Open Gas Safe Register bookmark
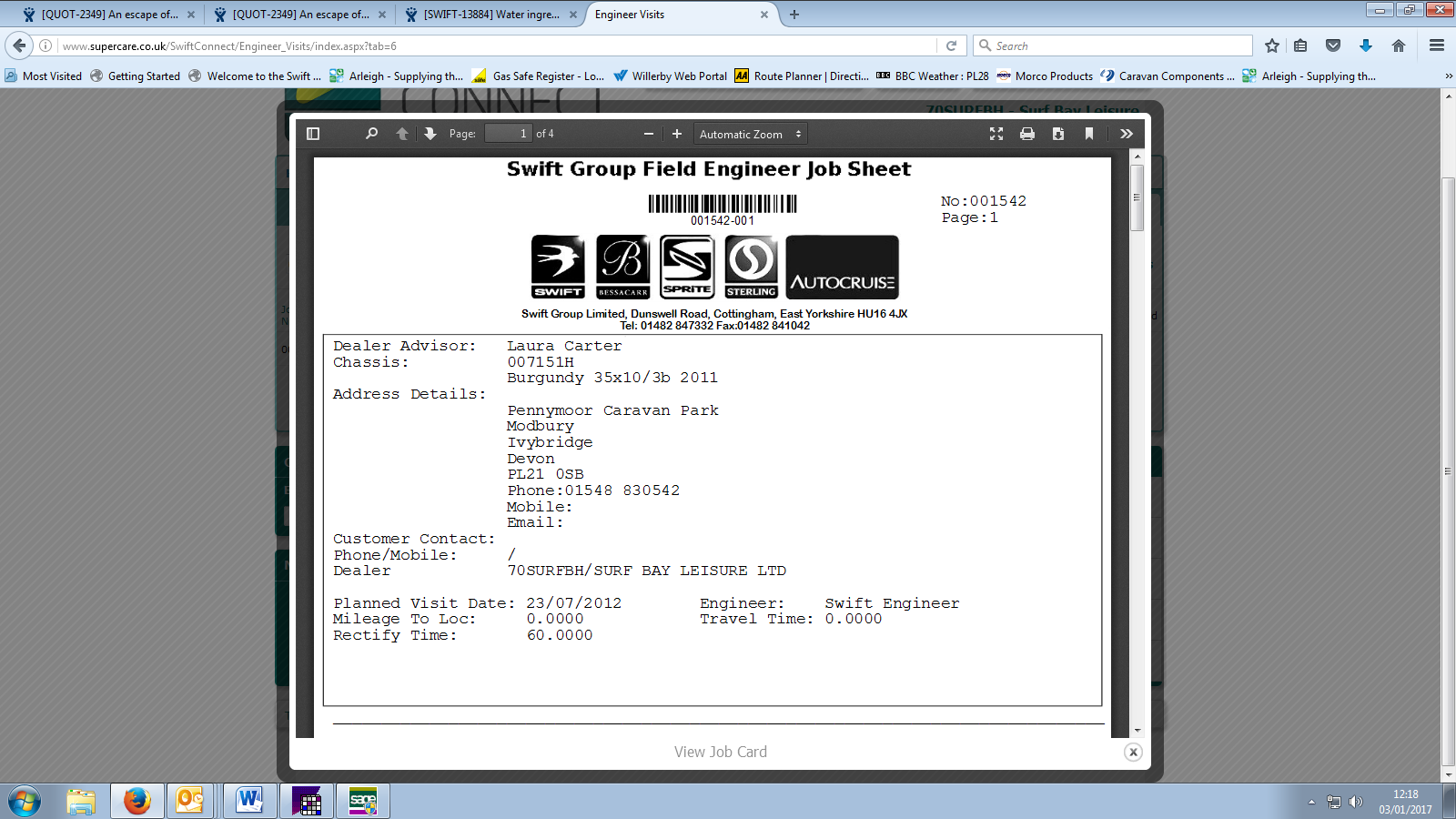Screen dimensions: 1456x819 point(539,76)
